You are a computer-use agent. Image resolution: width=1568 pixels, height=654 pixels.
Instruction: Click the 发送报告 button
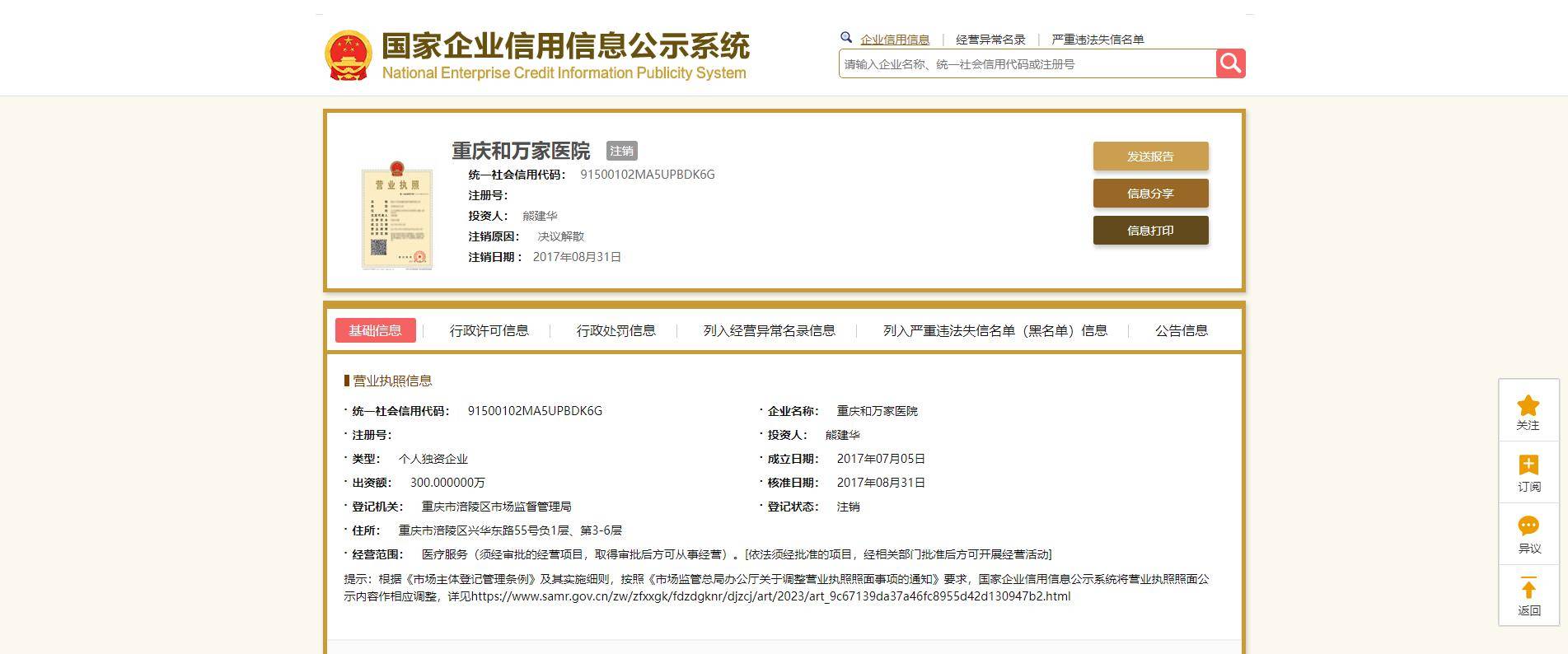pos(1150,156)
